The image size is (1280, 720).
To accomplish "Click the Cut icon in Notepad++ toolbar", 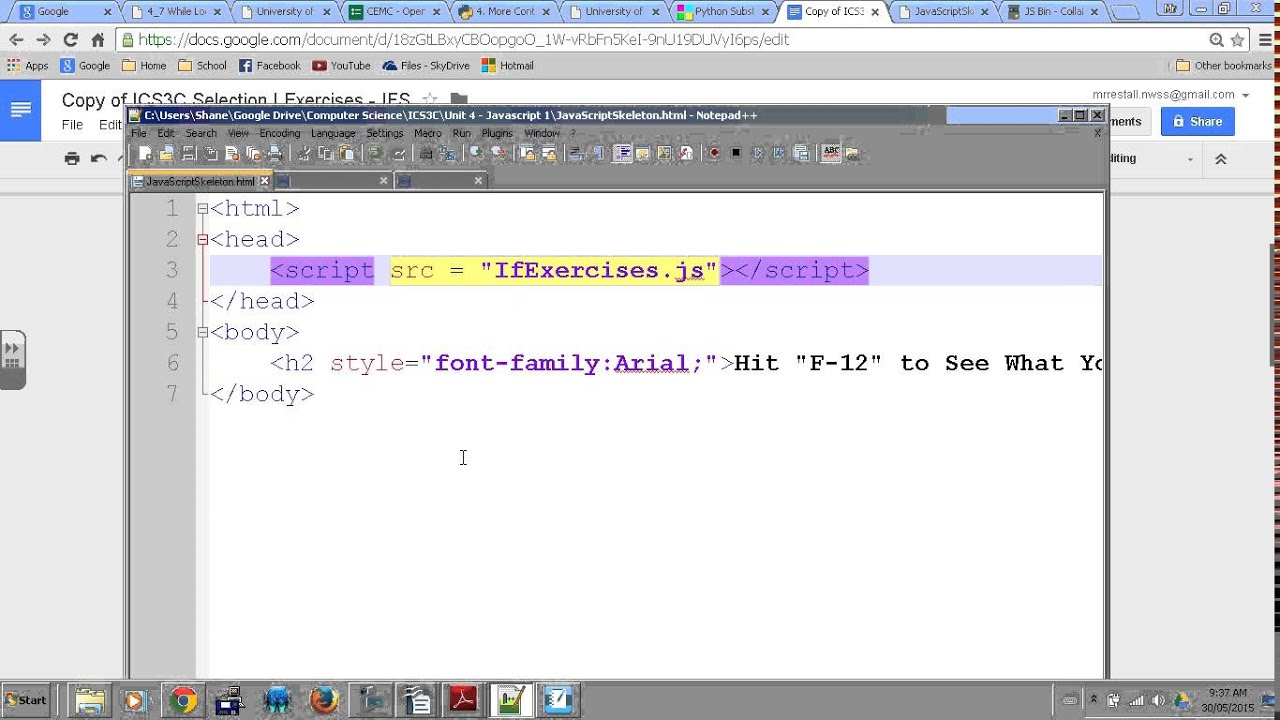I will [305, 153].
